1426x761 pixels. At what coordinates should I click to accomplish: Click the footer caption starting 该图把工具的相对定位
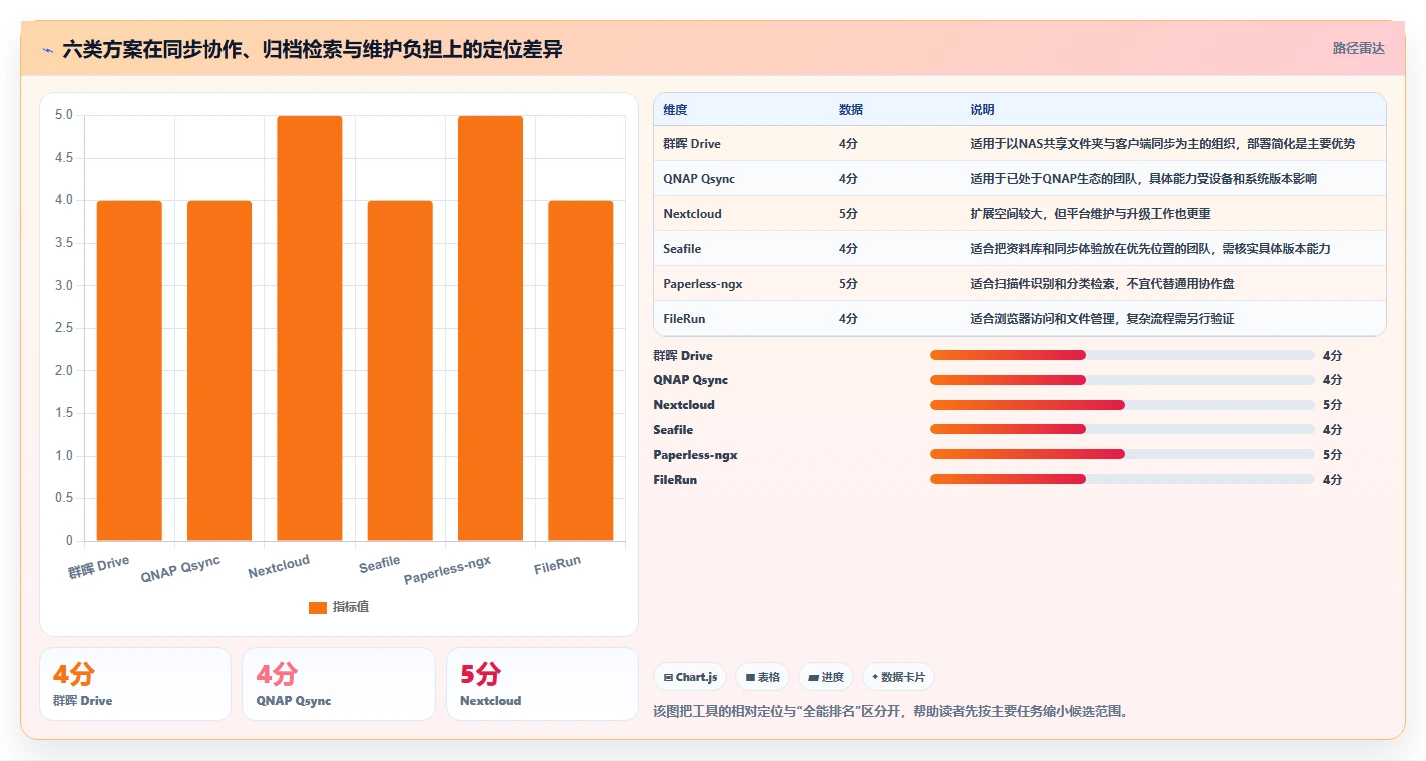click(x=890, y=712)
